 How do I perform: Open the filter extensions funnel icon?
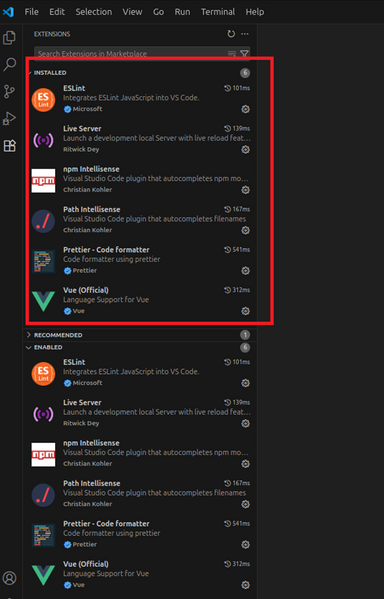click(x=244, y=53)
